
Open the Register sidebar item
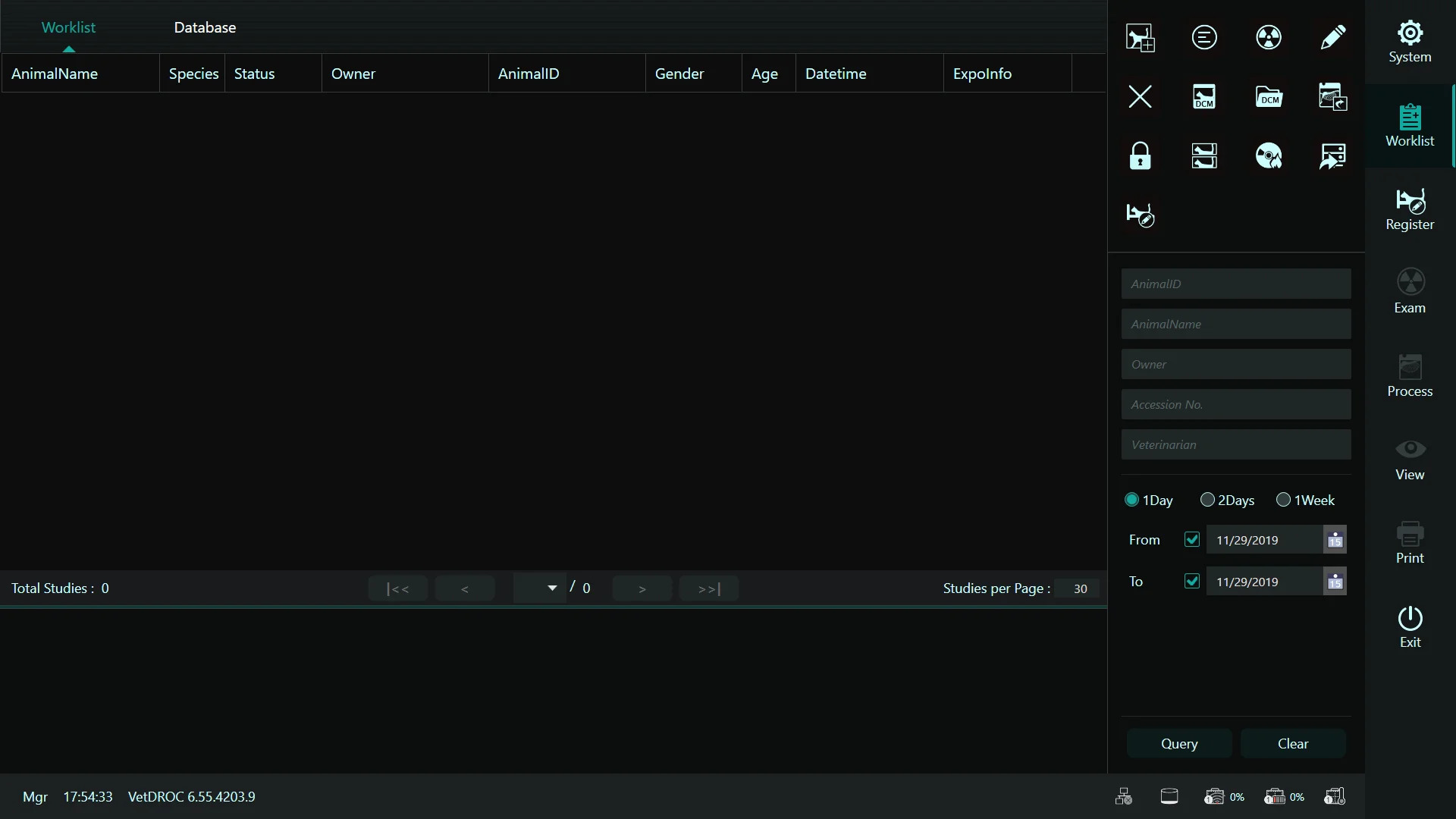point(1410,209)
